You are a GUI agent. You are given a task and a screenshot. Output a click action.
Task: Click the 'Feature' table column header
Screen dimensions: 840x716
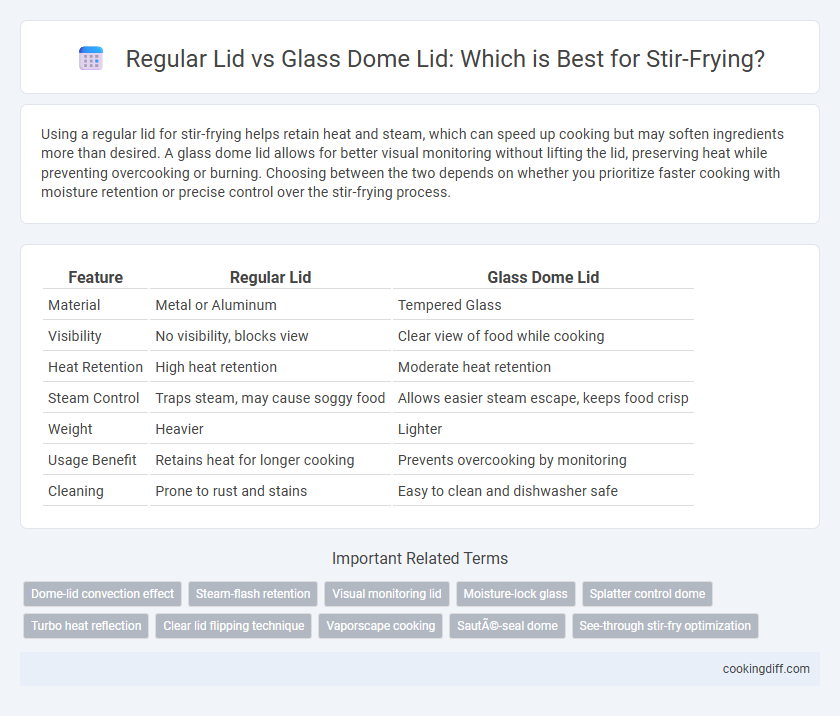[95, 277]
